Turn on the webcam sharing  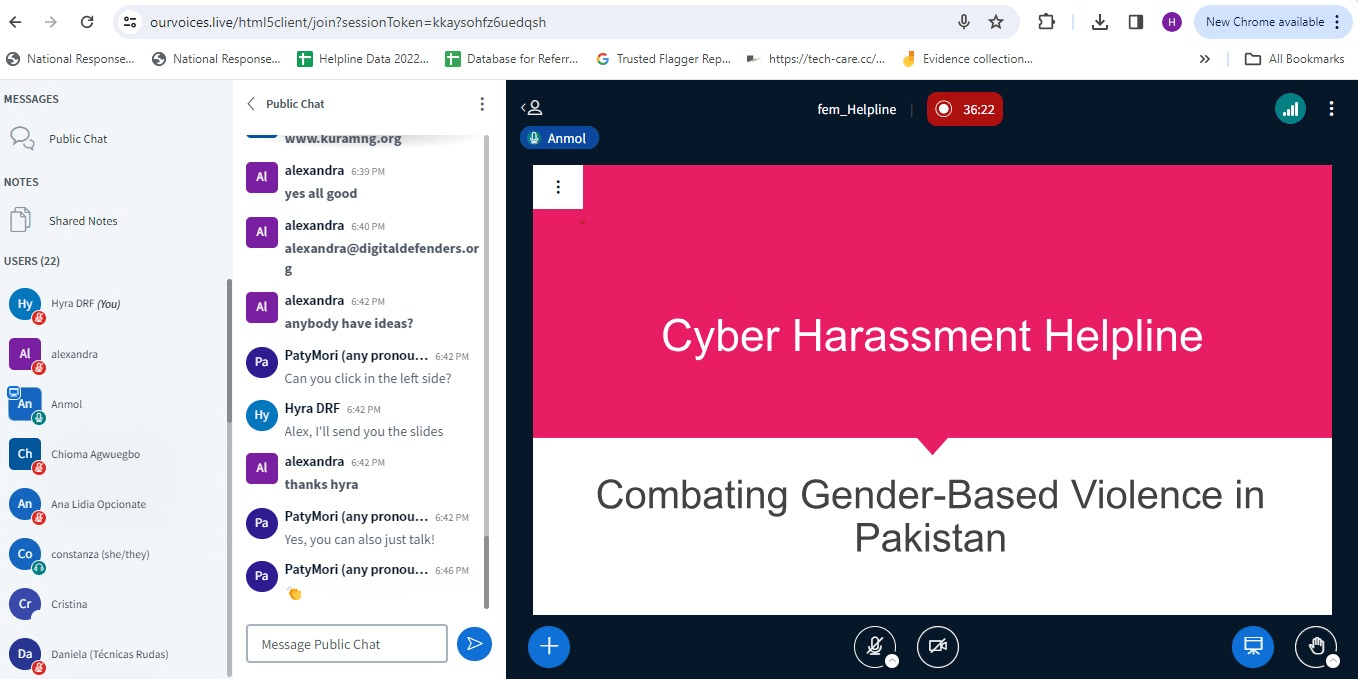tap(937, 646)
